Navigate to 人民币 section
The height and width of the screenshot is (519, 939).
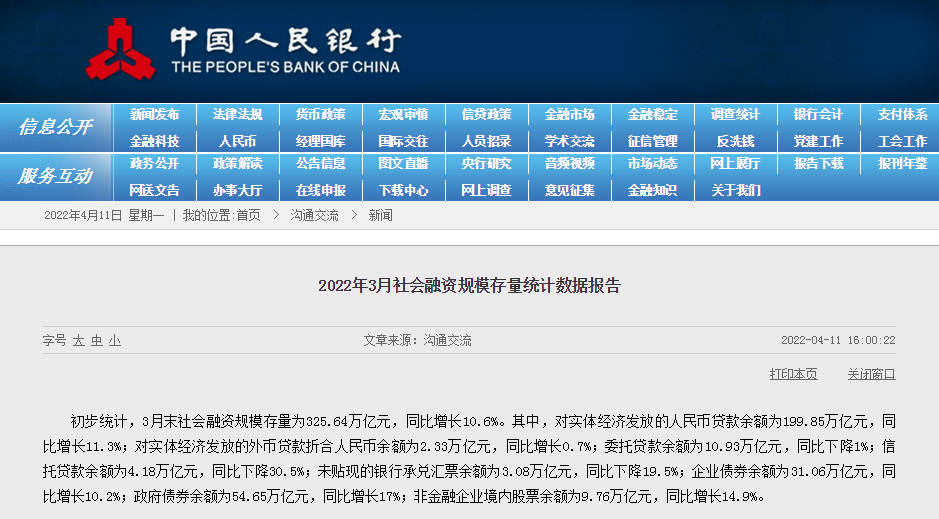(237, 141)
